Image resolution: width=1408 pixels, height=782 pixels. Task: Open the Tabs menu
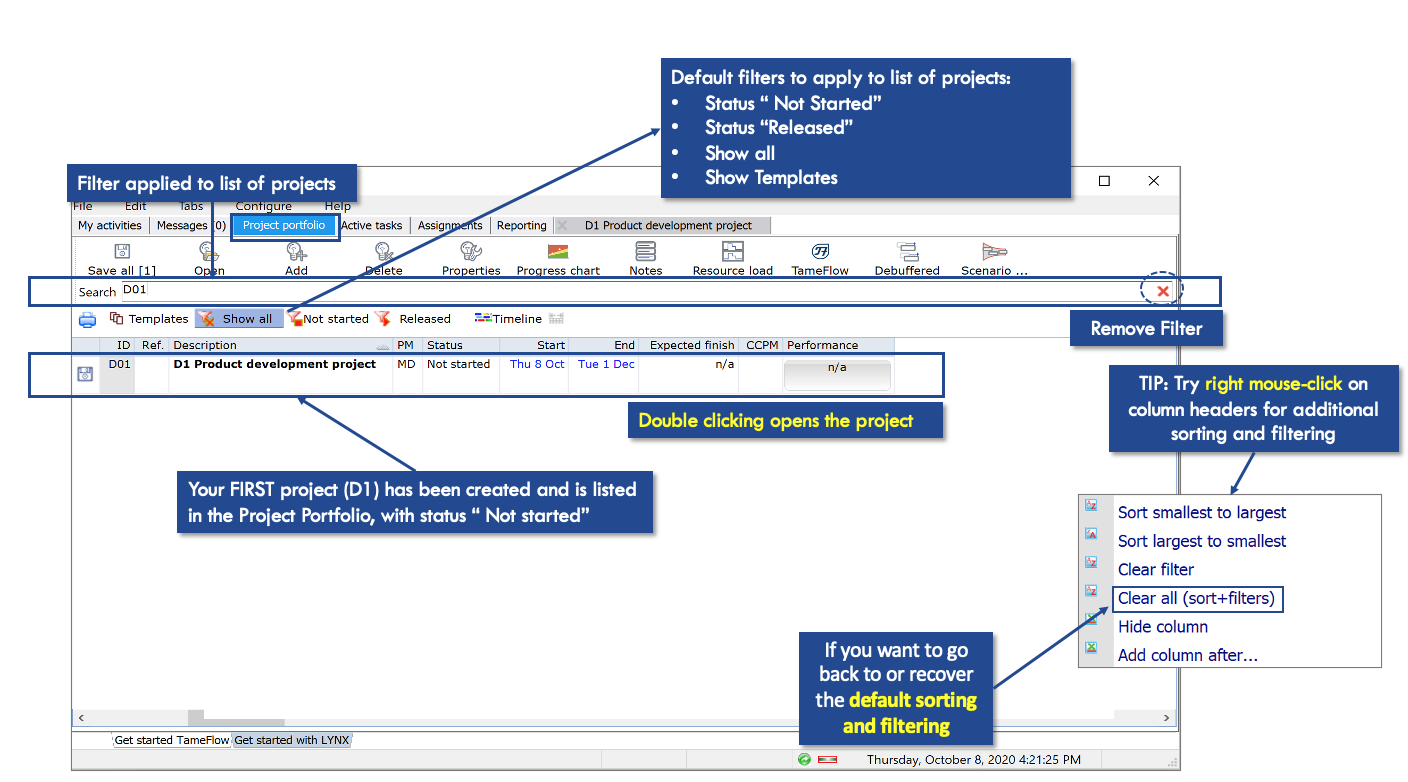191,206
